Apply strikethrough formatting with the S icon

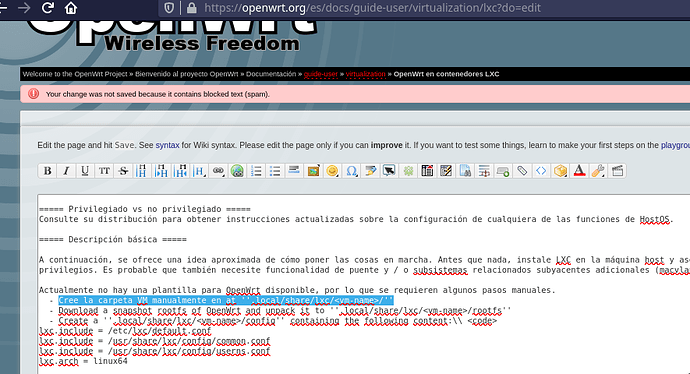pyautogui.click(x=123, y=171)
